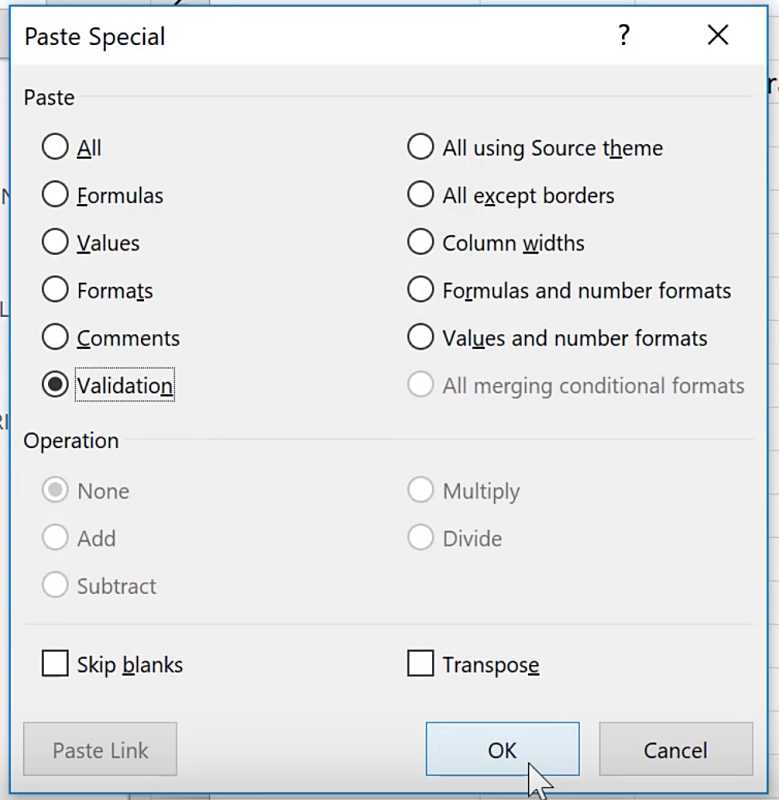Cancel the Paste Special dialog
Screen dimensions: 779x800
click(675, 750)
